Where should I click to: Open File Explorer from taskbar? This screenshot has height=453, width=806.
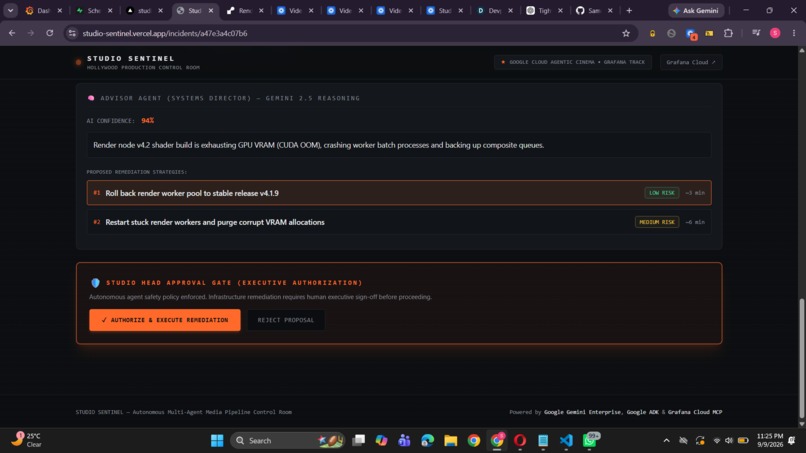451,440
